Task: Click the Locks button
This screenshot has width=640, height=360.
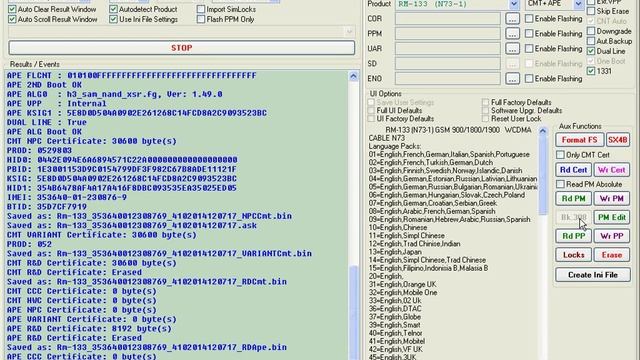Action: 573,255
